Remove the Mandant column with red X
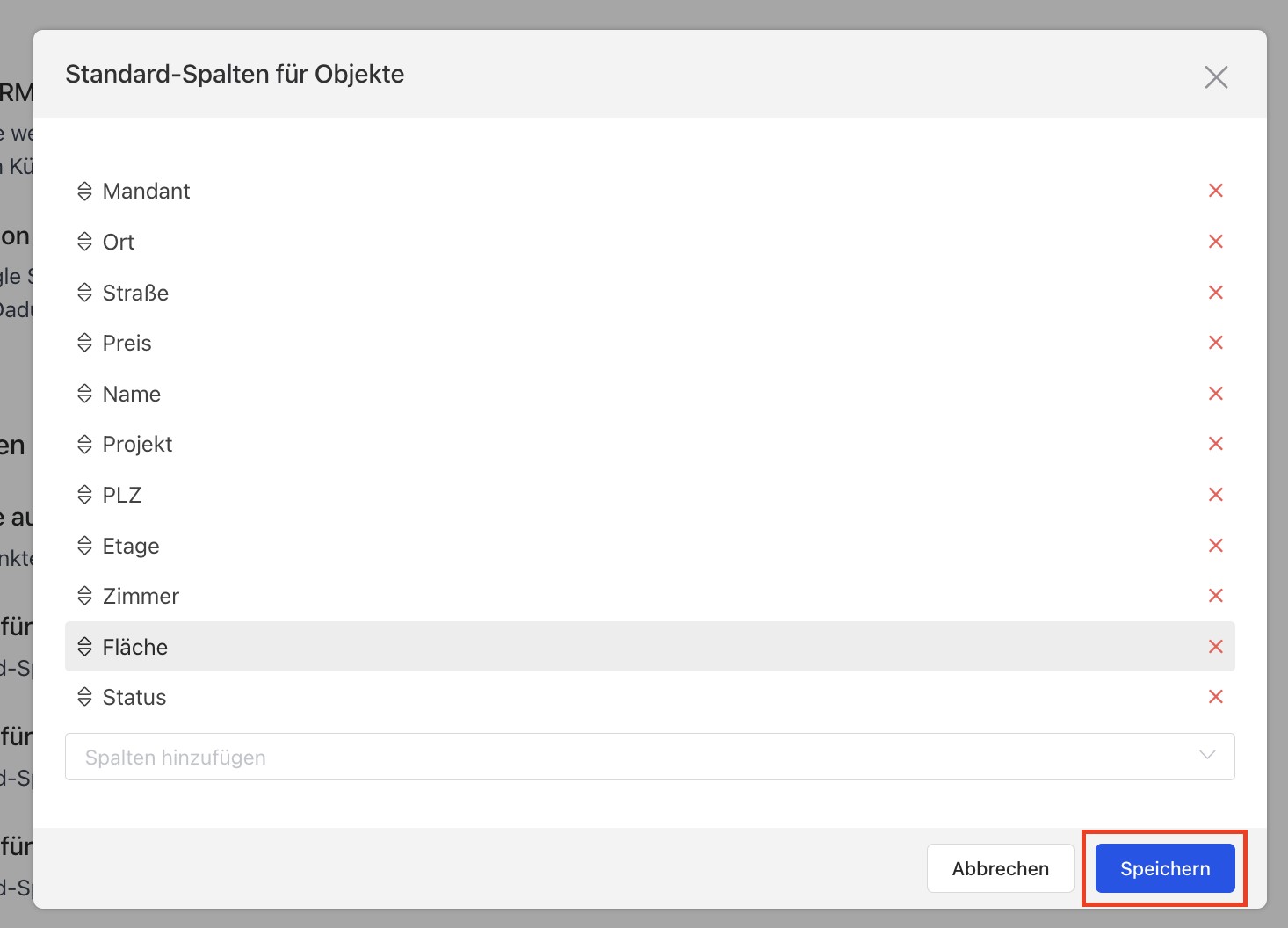Screen dimensions: 1288x928 pos(1216,191)
